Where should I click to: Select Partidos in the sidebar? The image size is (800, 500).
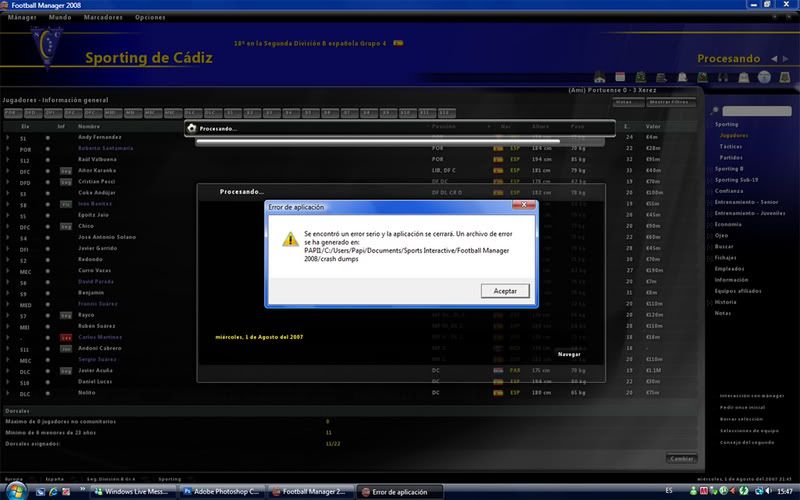point(731,158)
